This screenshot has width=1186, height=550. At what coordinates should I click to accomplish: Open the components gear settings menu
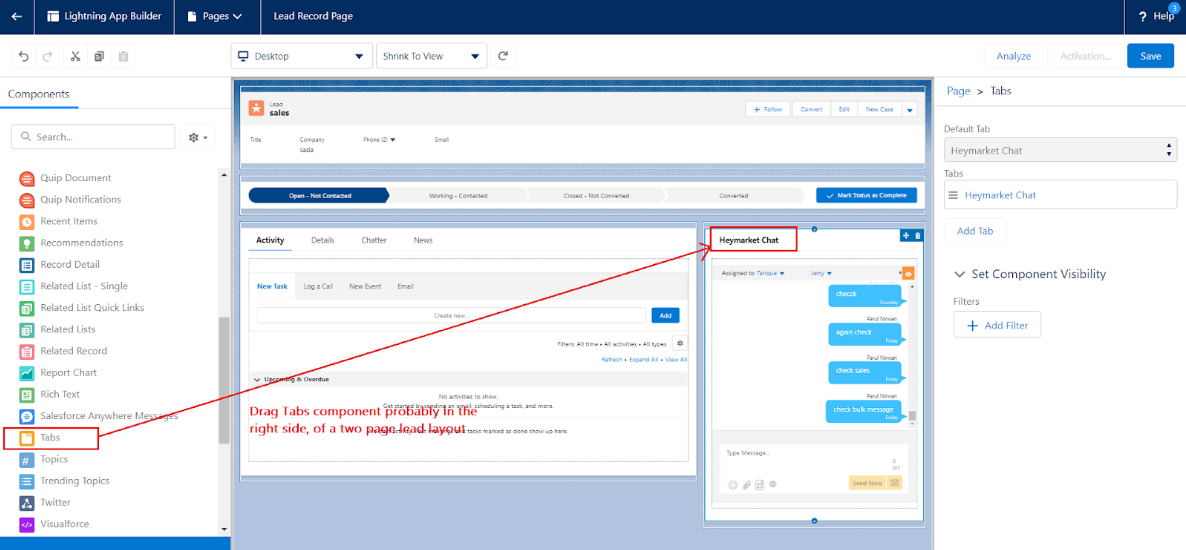(199, 137)
